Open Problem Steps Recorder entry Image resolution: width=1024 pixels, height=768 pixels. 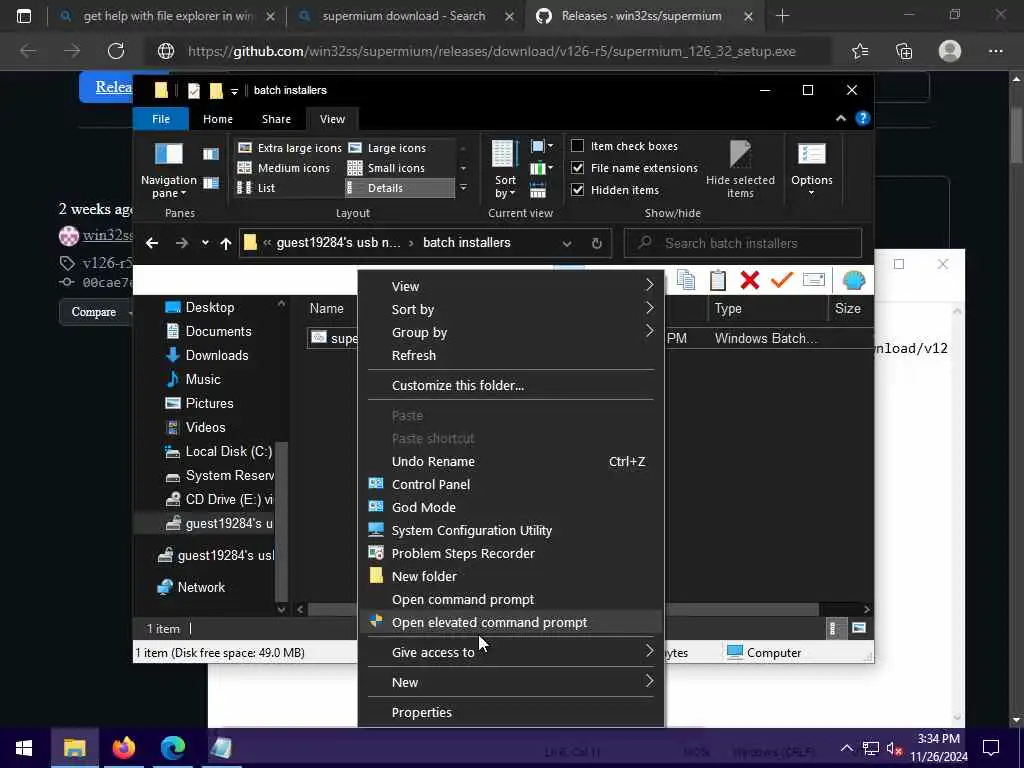[x=511, y=553]
